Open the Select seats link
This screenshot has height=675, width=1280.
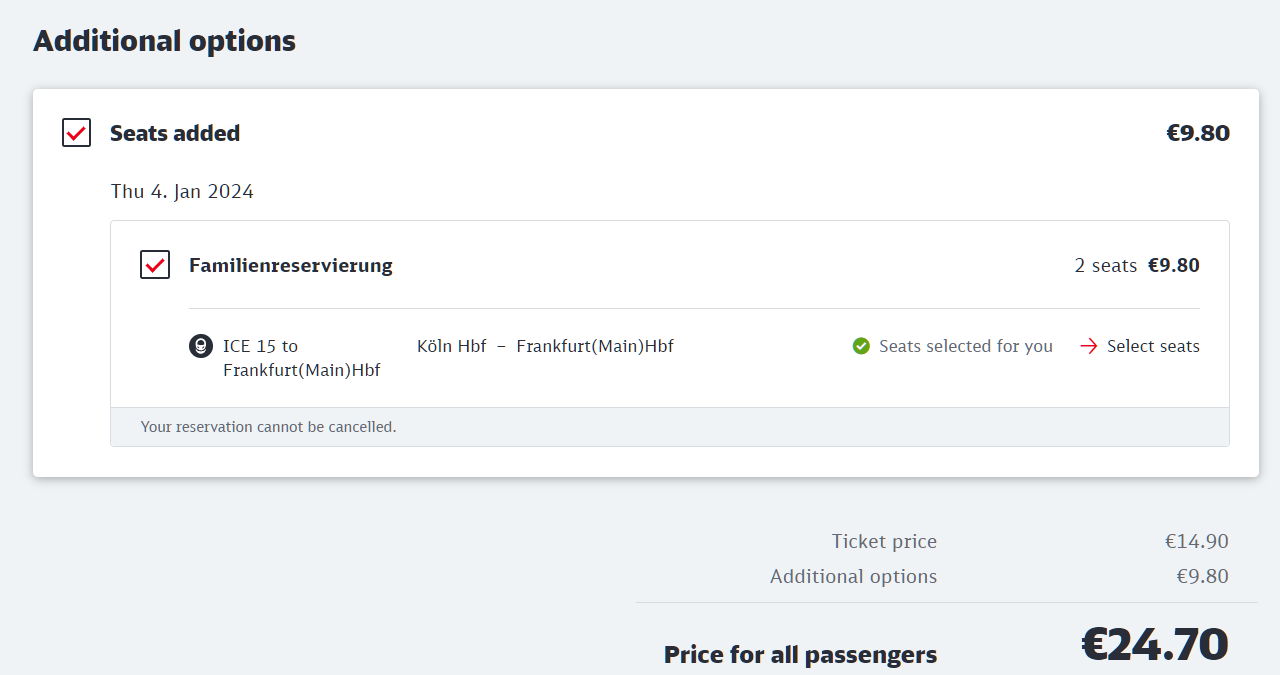click(1152, 346)
